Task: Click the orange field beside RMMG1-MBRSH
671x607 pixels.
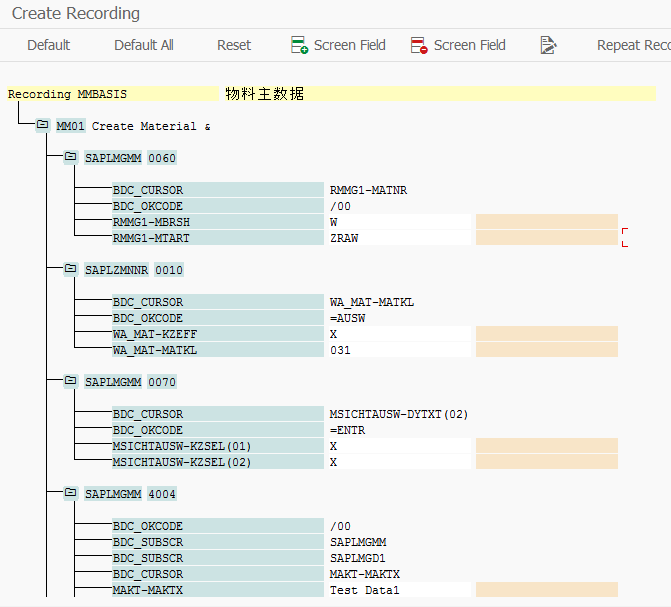Action: (546, 222)
